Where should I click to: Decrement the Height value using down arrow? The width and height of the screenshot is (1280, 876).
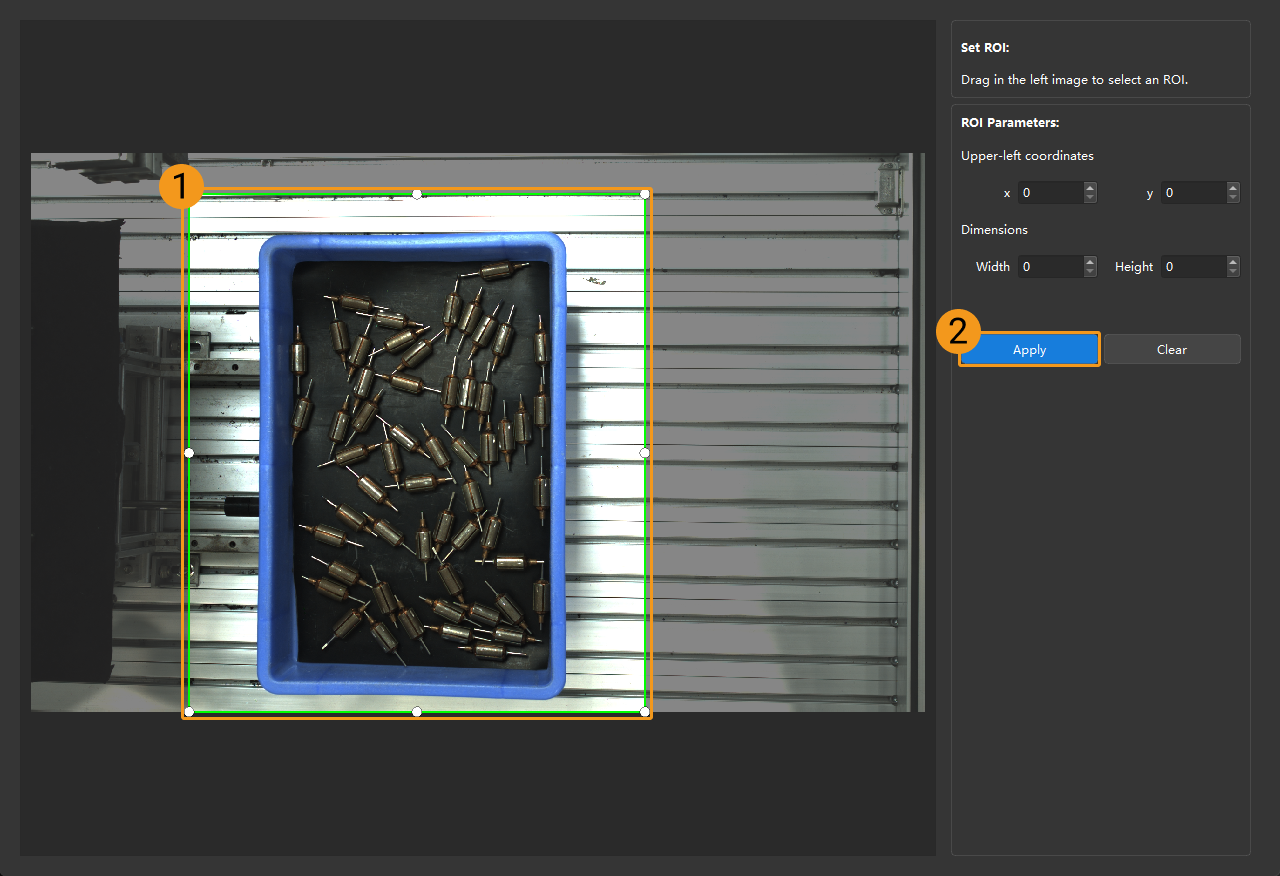click(x=1233, y=272)
